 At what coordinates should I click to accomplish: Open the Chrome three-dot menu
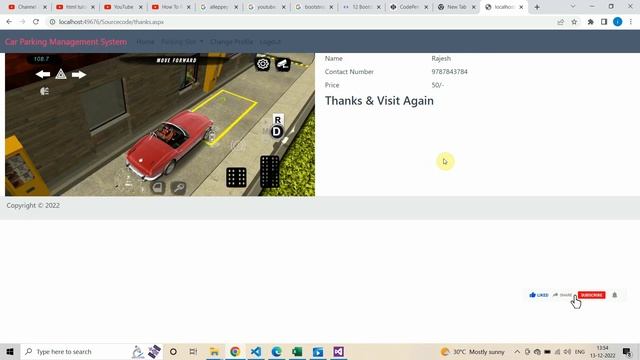coord(631,22)
